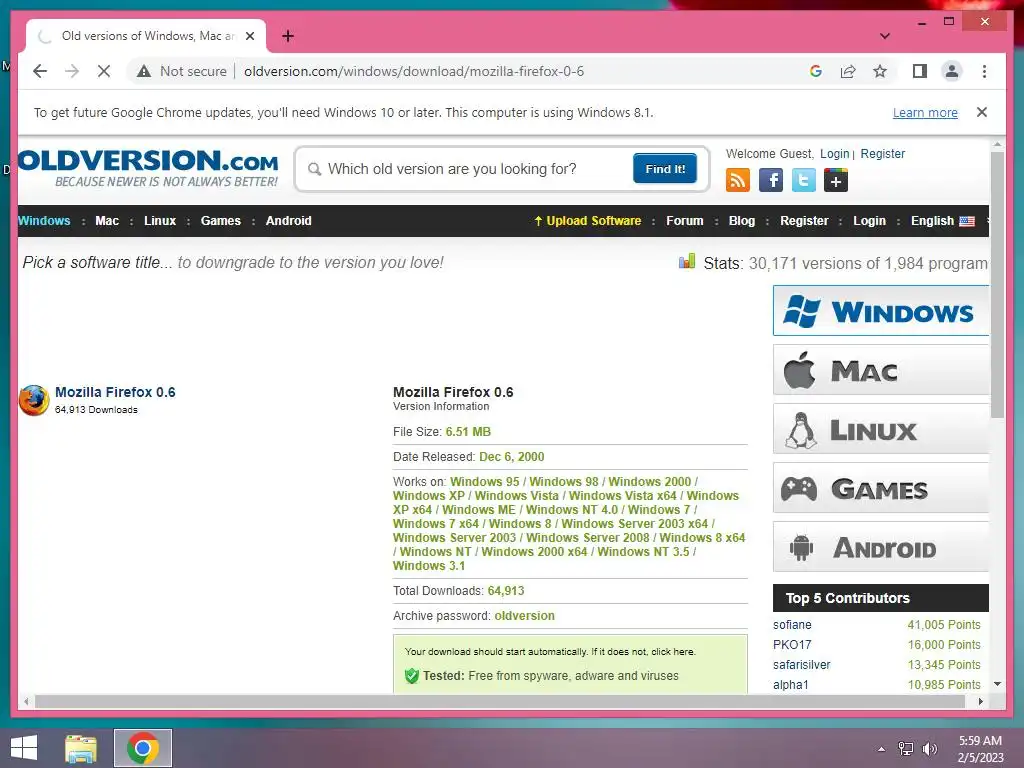Open a new browser tab
The height and width of the screenshot is (768, 1024).
(288, 36)
